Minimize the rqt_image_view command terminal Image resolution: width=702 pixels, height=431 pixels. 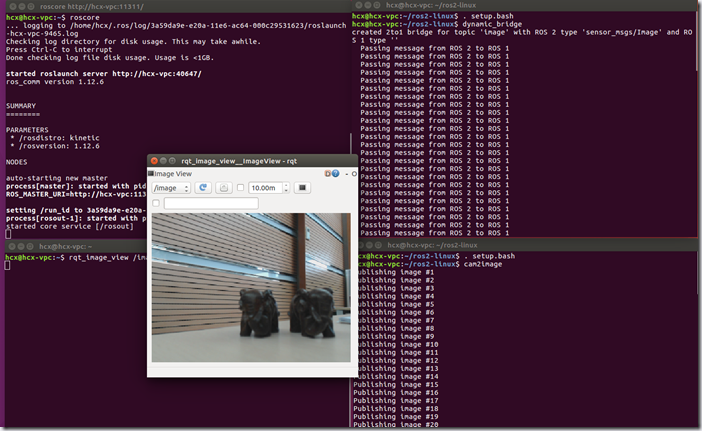21,247
